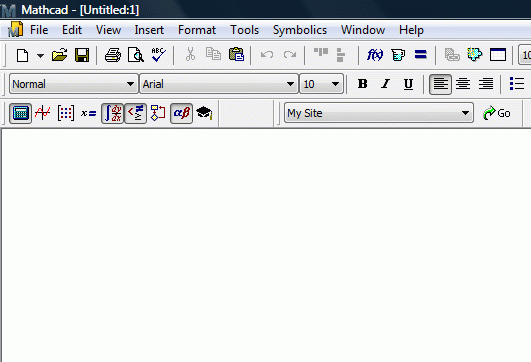531x362 pixels.
Task: Set text alignment to right
Action: 486,84
